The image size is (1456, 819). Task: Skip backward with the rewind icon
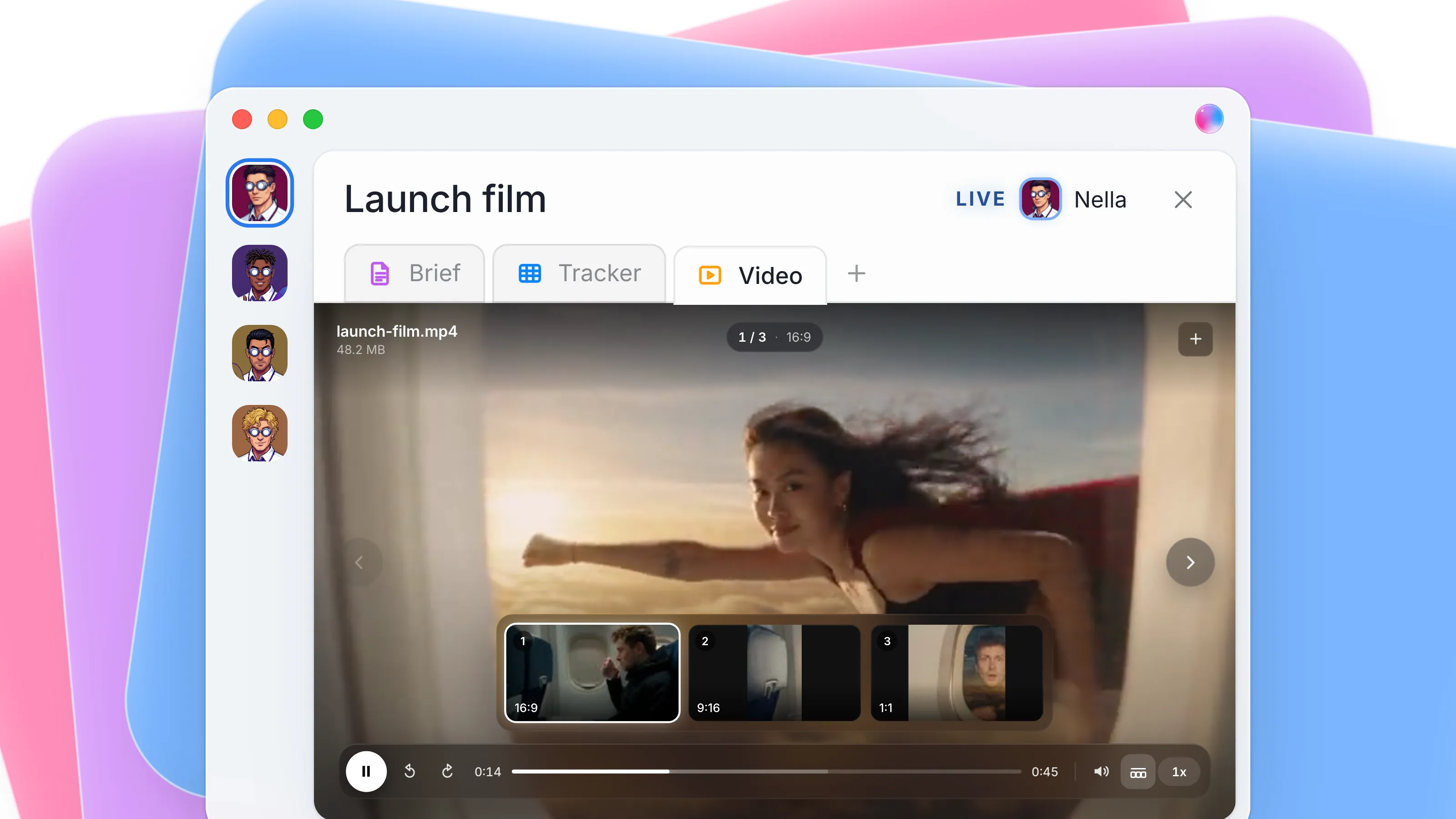click(410, 772)
